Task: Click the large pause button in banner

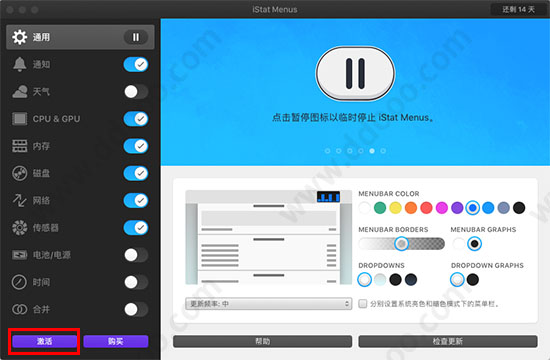Action: click(x=355, y=73)
